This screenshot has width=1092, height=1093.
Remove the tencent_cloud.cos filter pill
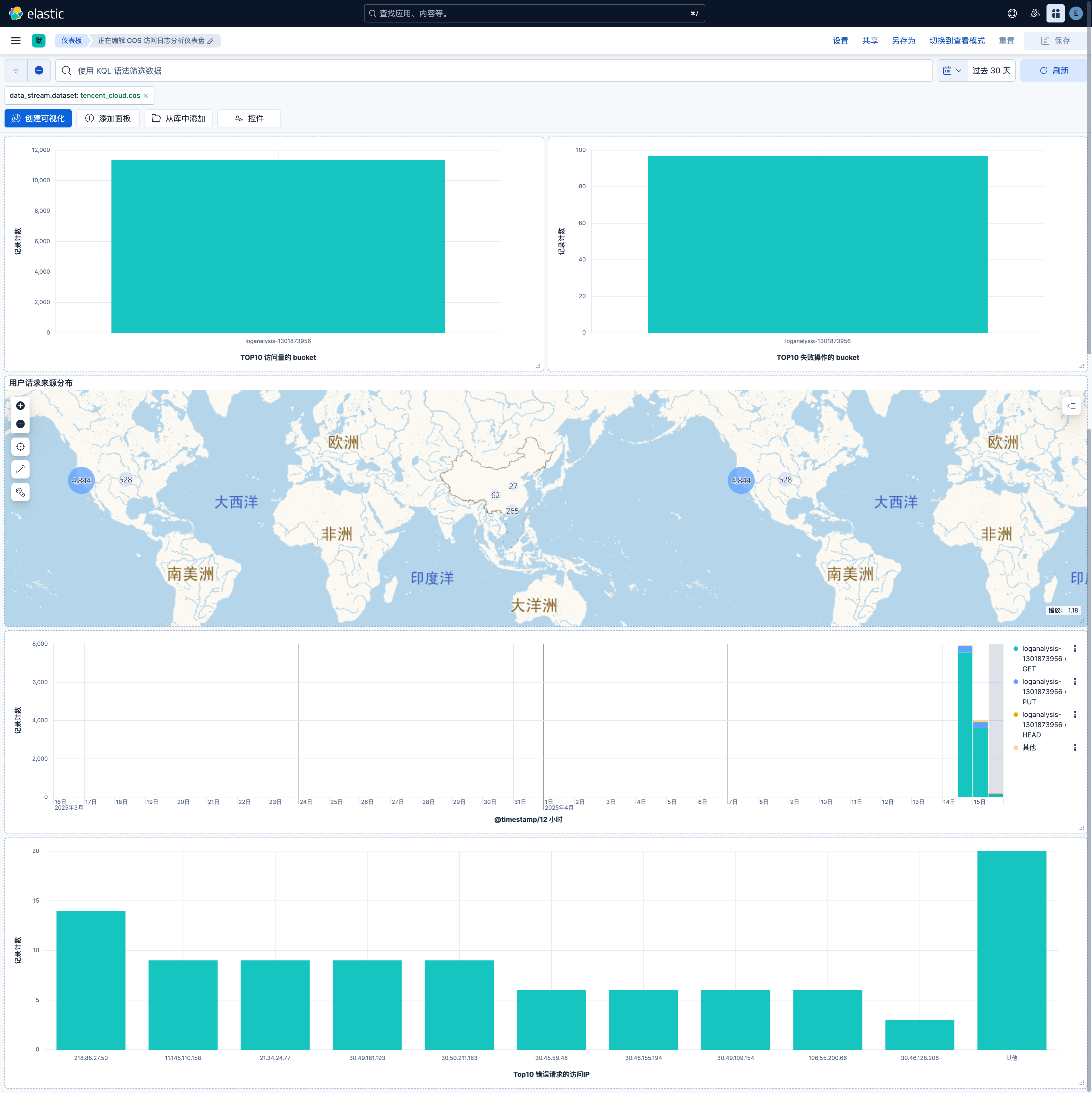(146, 96)
